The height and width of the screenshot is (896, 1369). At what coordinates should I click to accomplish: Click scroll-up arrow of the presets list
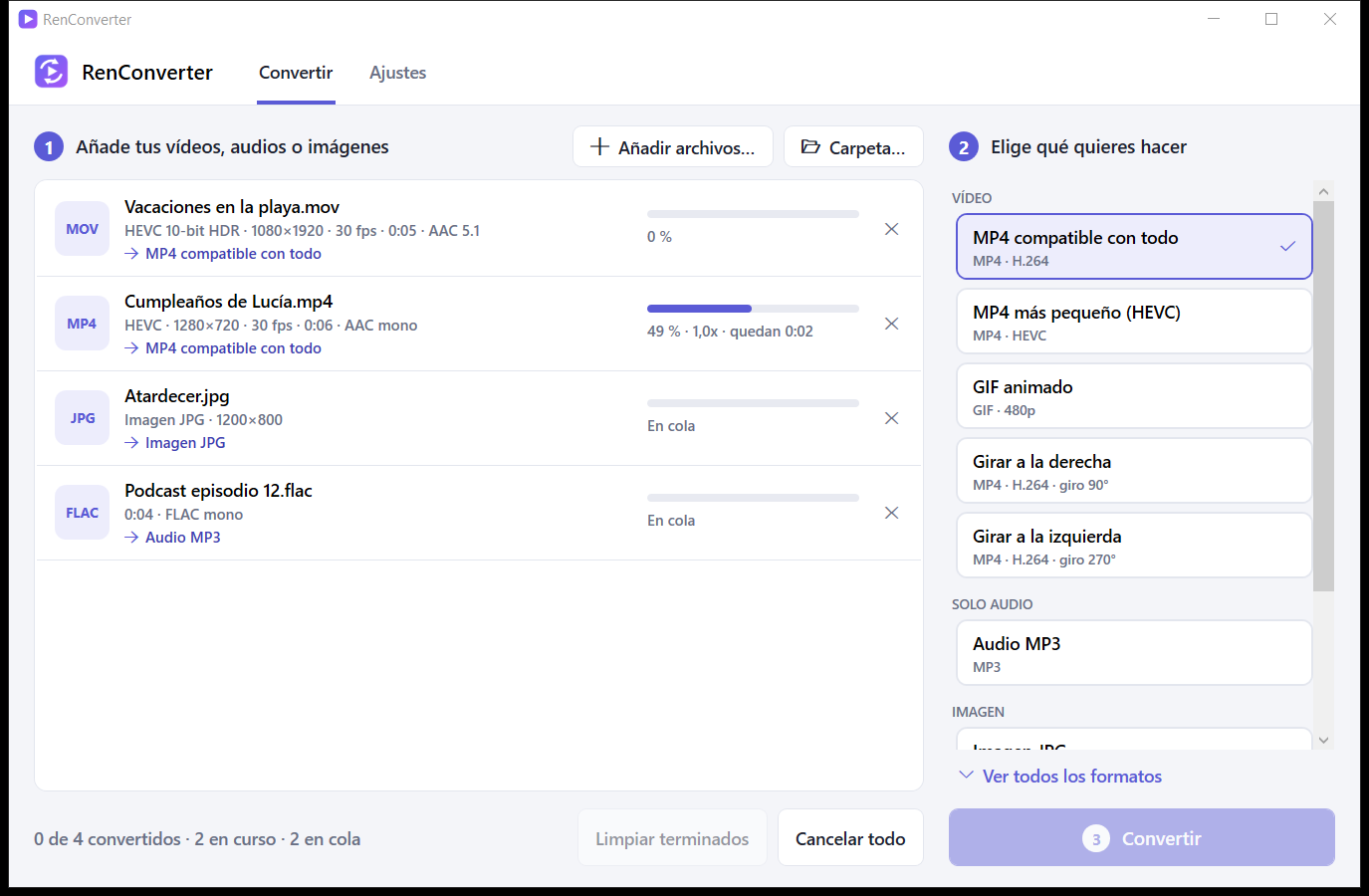(1323, 191)
